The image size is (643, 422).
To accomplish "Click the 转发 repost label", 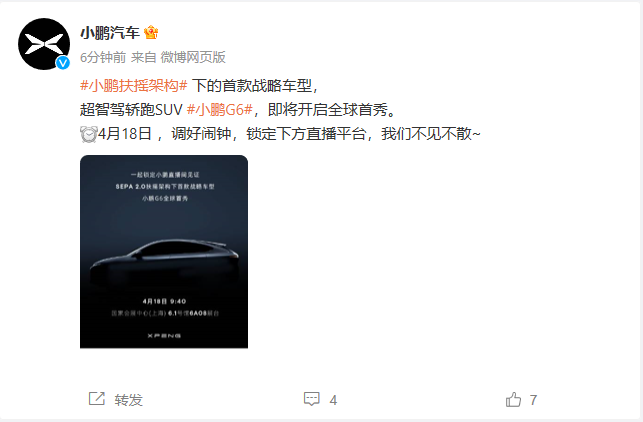I will click(x=129, y=400).
